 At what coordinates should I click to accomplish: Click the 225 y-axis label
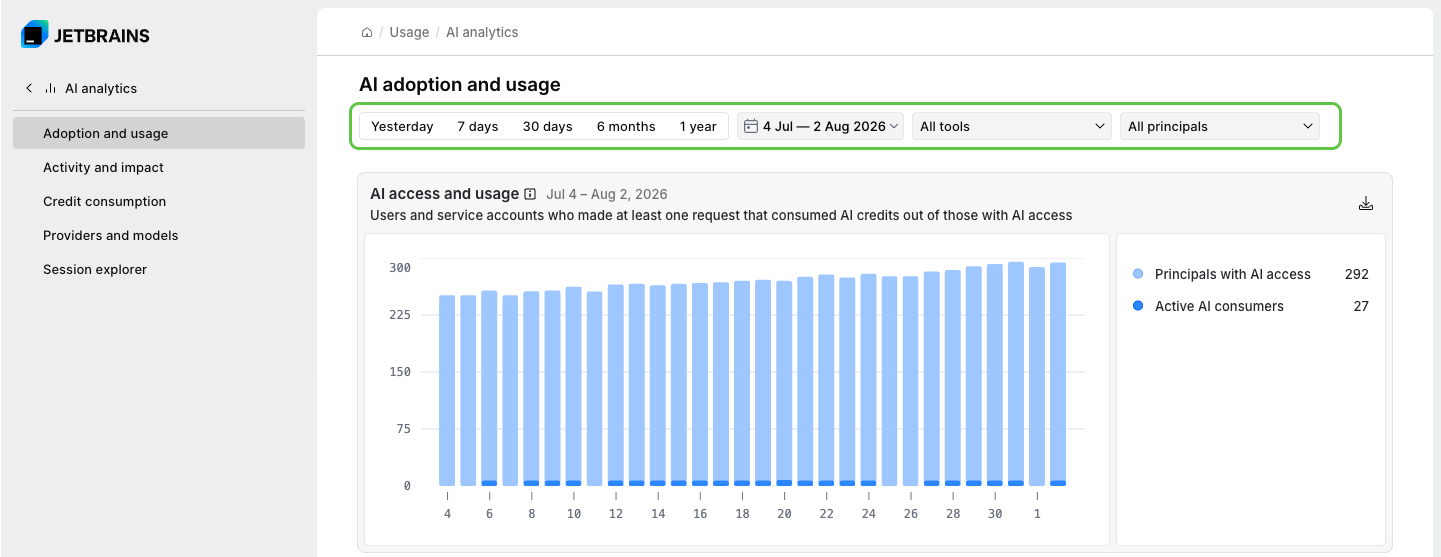point(400,314)
